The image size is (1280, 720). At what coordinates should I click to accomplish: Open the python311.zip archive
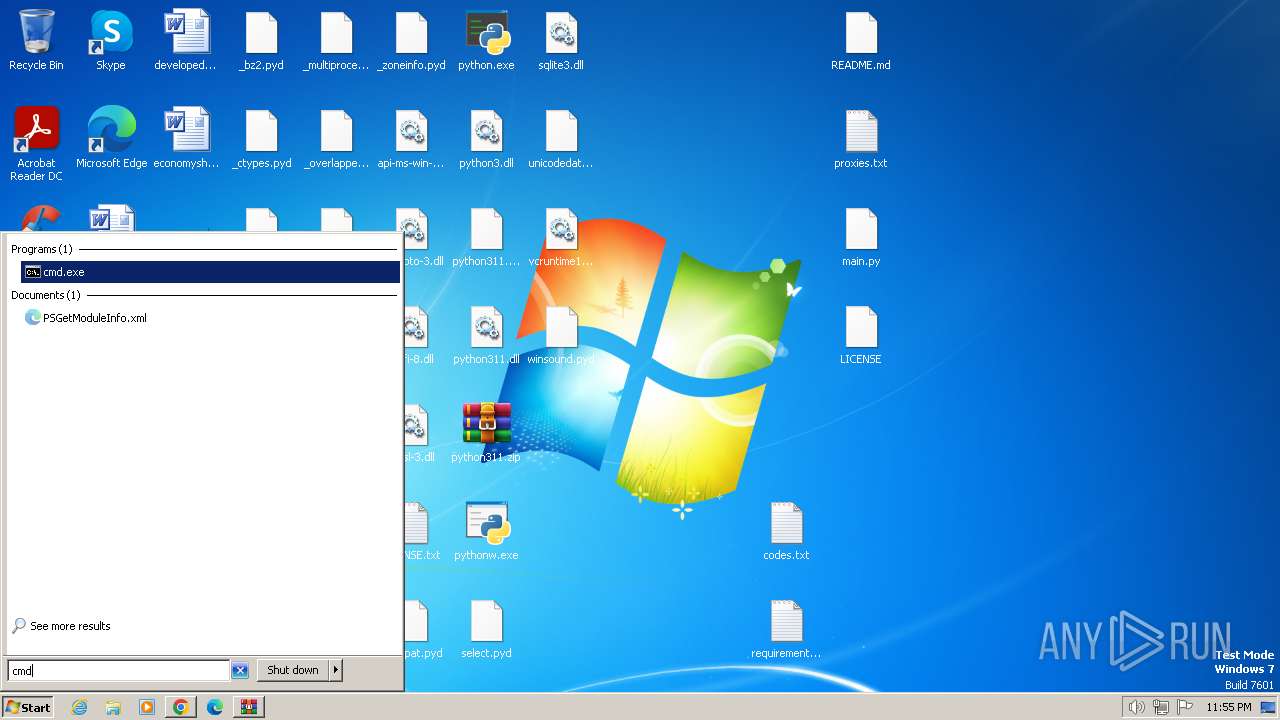[x=486, y=433]
